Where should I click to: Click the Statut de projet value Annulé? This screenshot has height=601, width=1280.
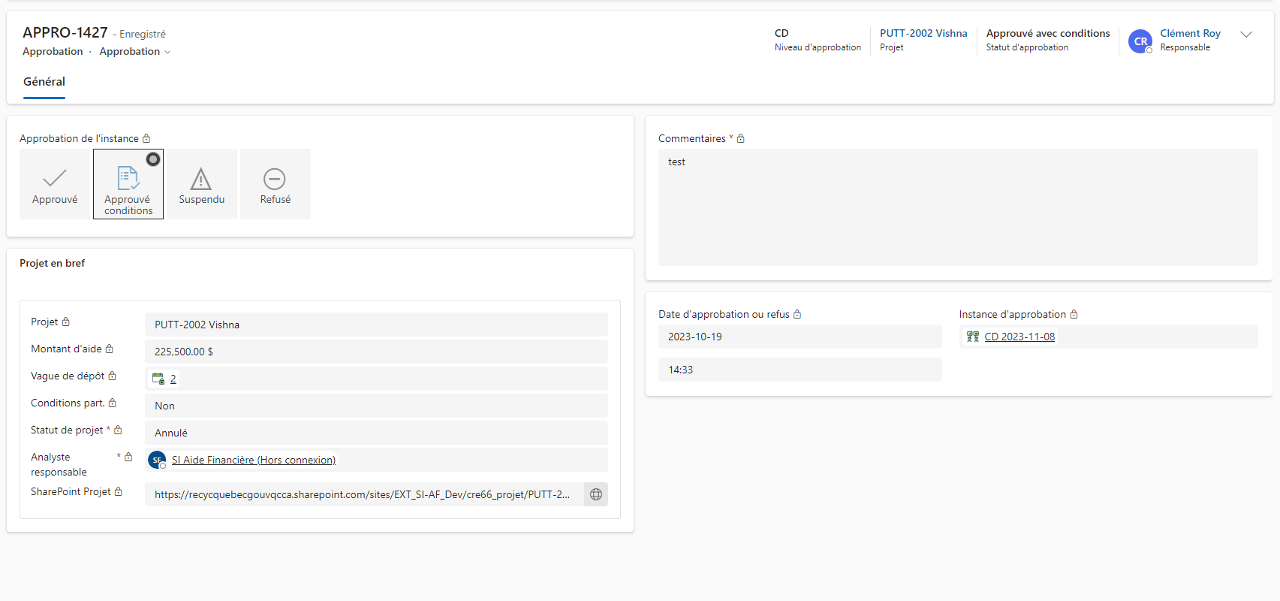[376, 433]
